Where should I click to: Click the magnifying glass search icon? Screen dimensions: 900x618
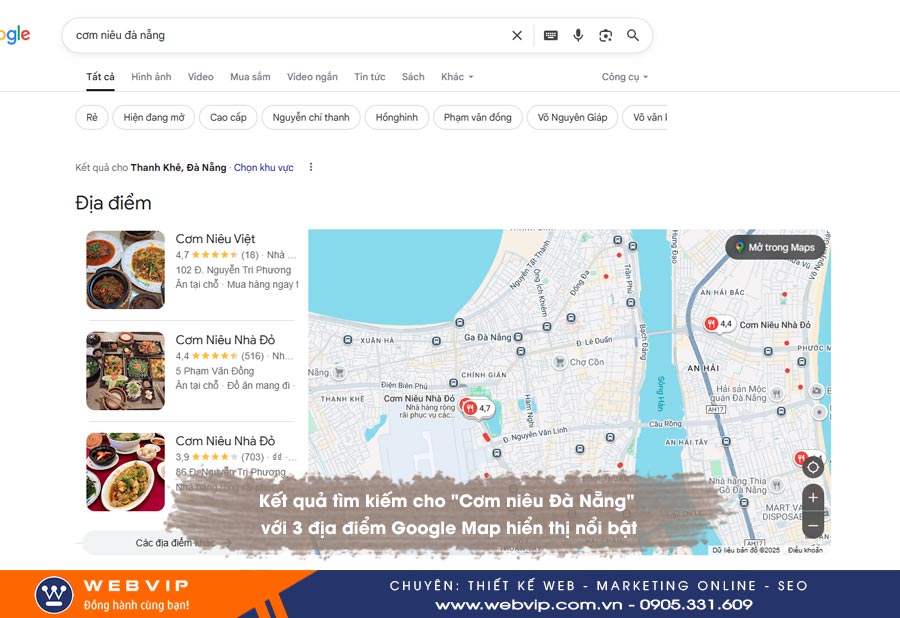(633, 36)
